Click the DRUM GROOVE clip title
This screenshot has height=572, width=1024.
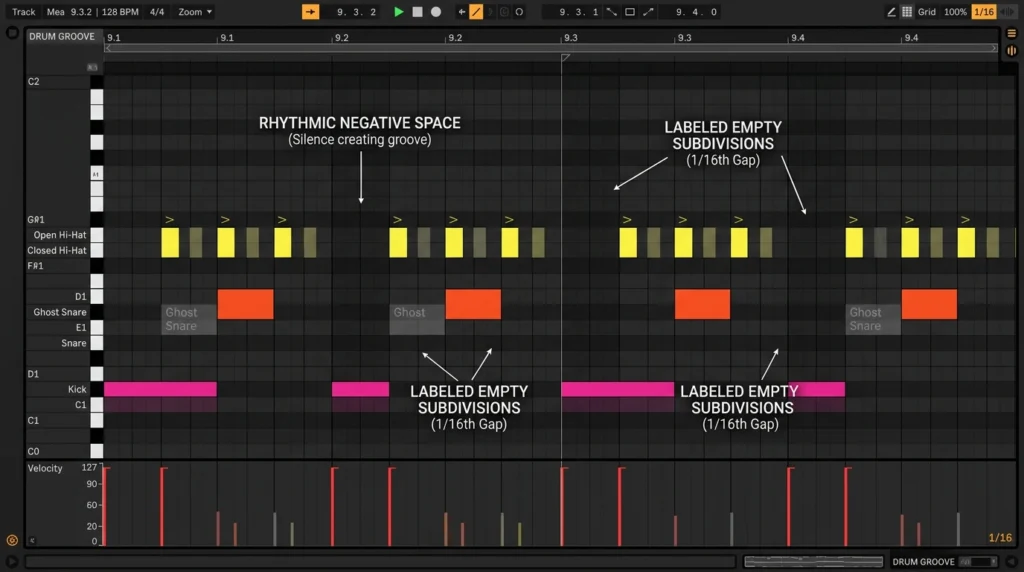(62, 37)
